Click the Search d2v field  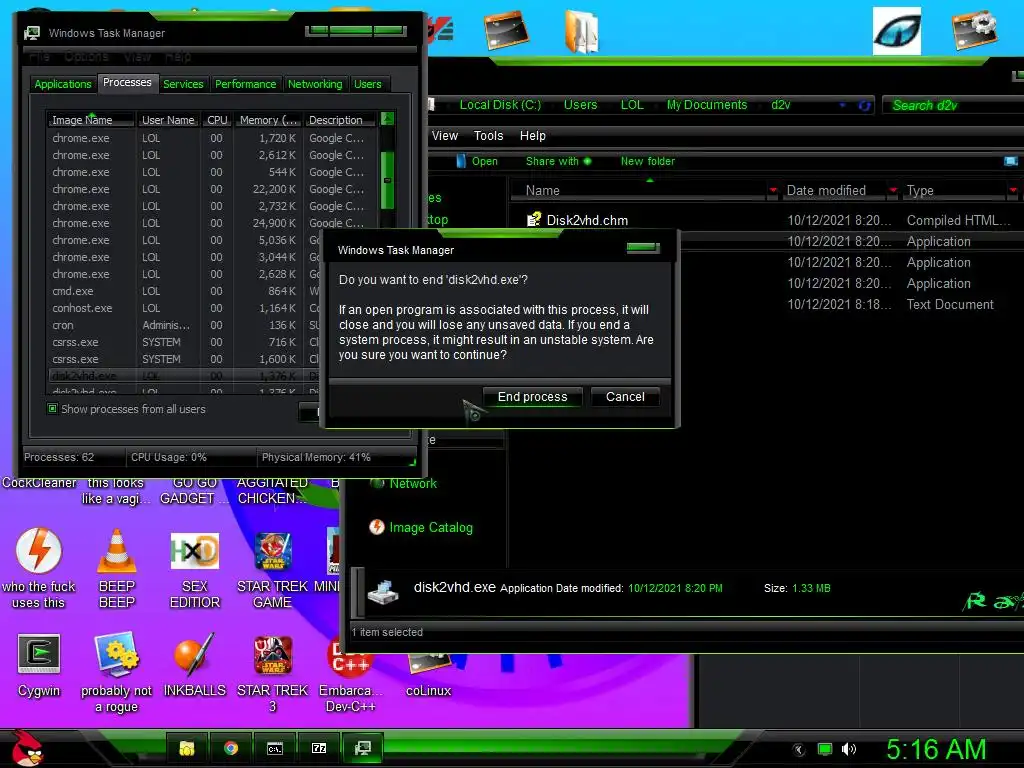pyautogui.click(x=953, y=105)
